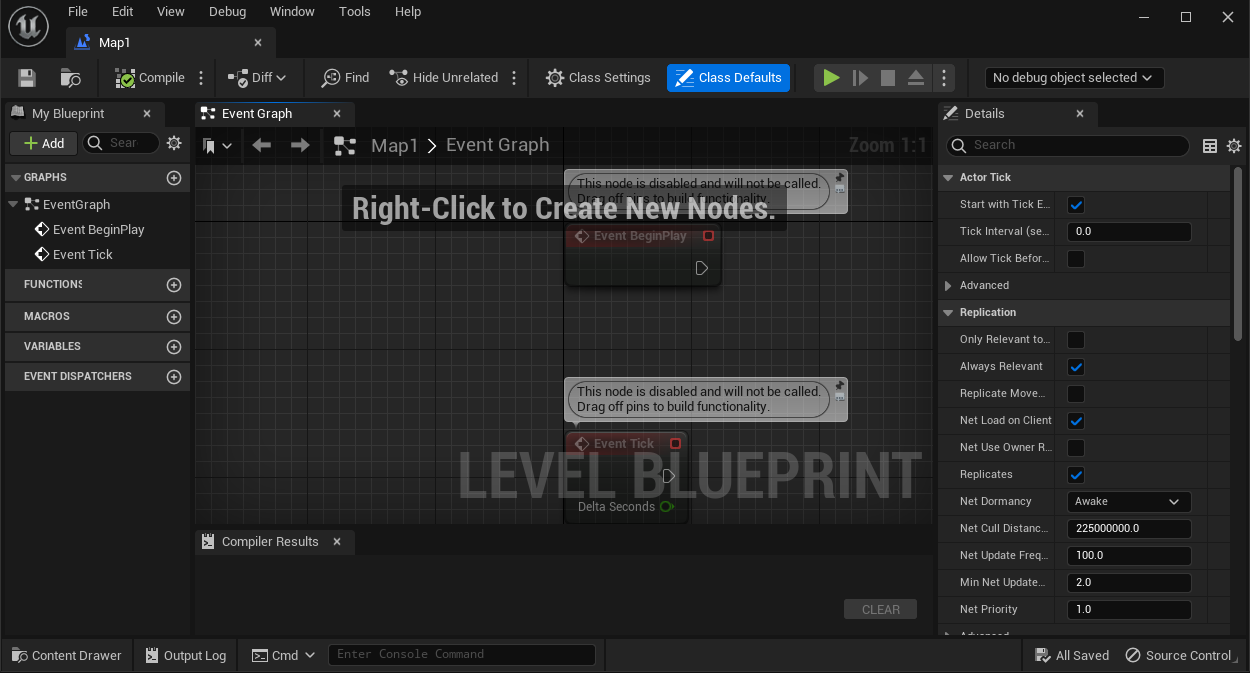This screenshot has height=673, width=1250.
Task: Toggle Only Relevant to Owner checkbox
Action: (1076, 340)
